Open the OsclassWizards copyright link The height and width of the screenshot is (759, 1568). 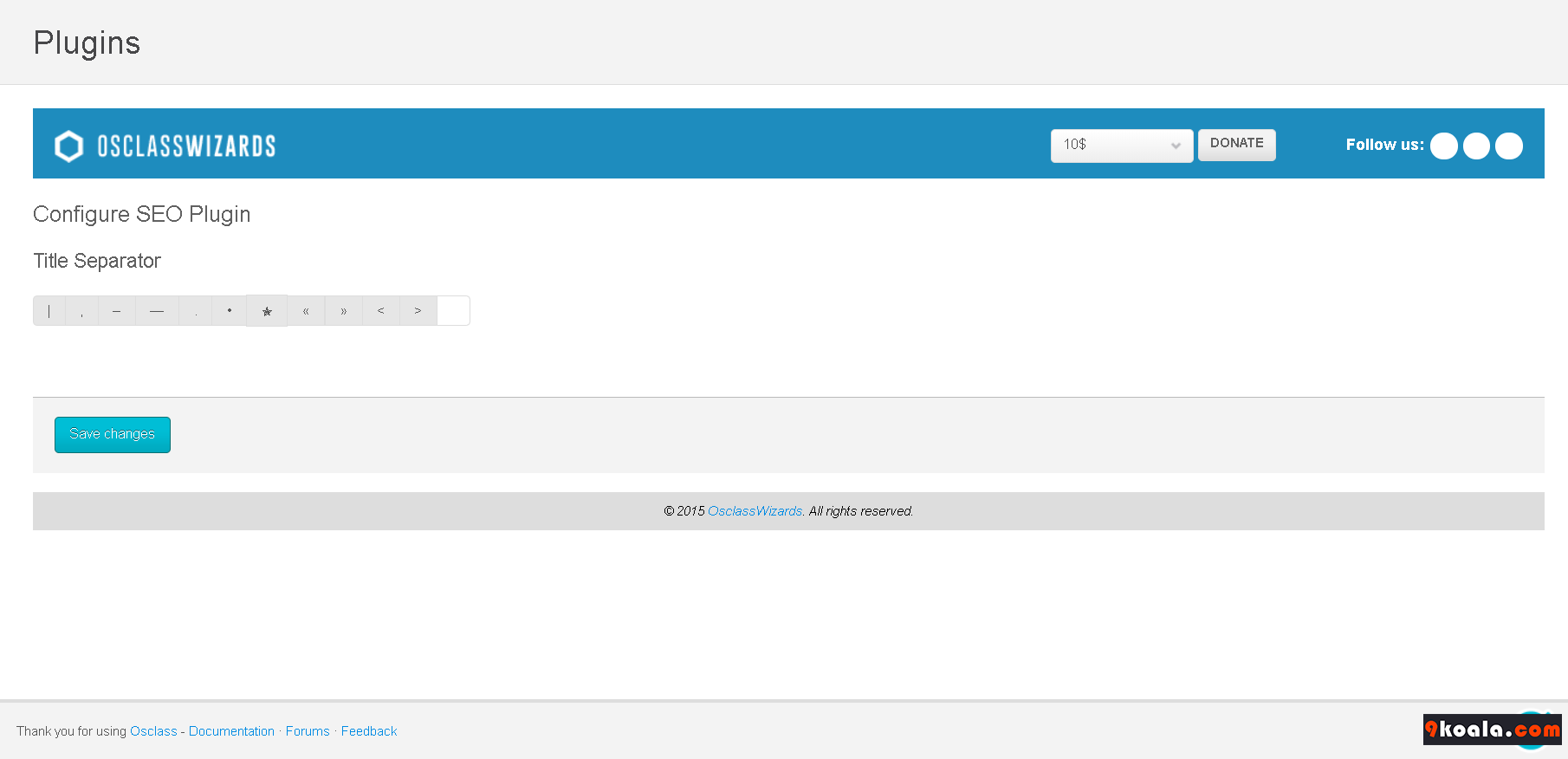point(755,511)
